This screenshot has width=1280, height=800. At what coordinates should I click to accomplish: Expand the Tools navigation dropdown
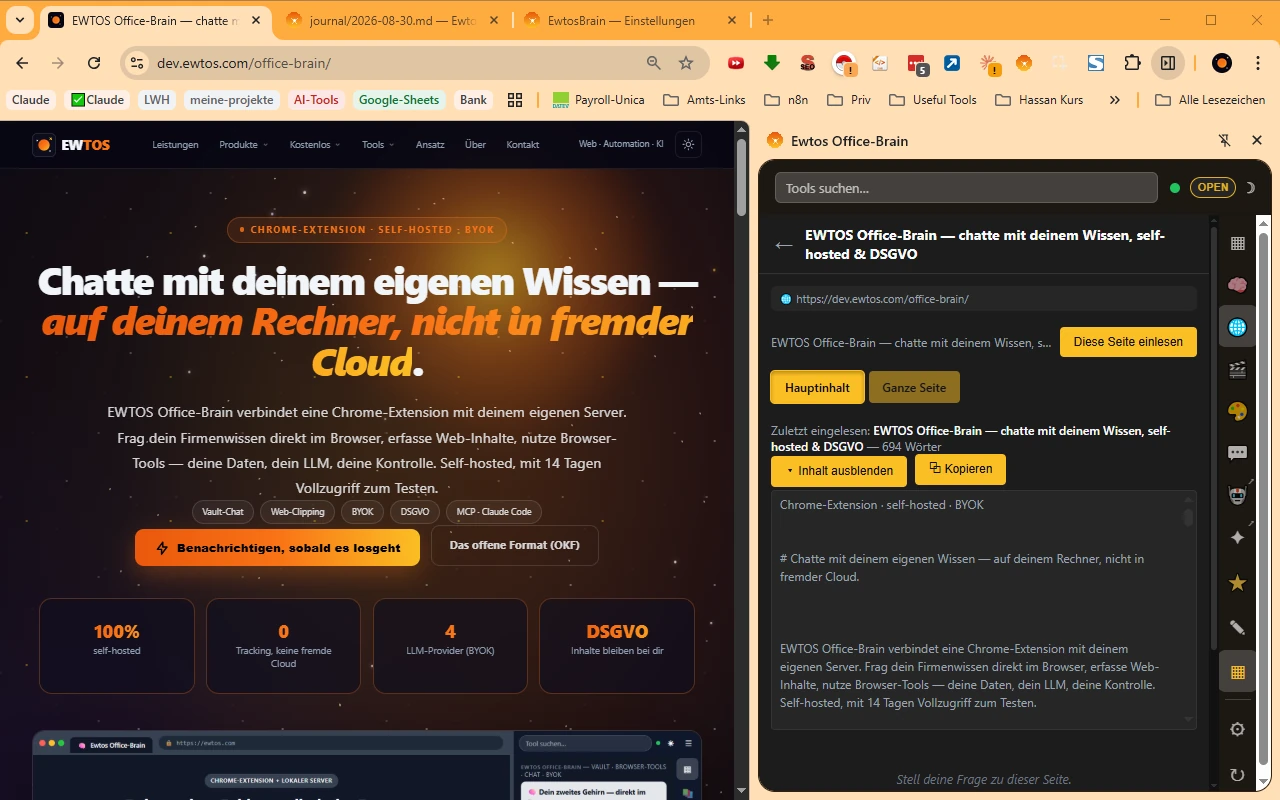377,144
